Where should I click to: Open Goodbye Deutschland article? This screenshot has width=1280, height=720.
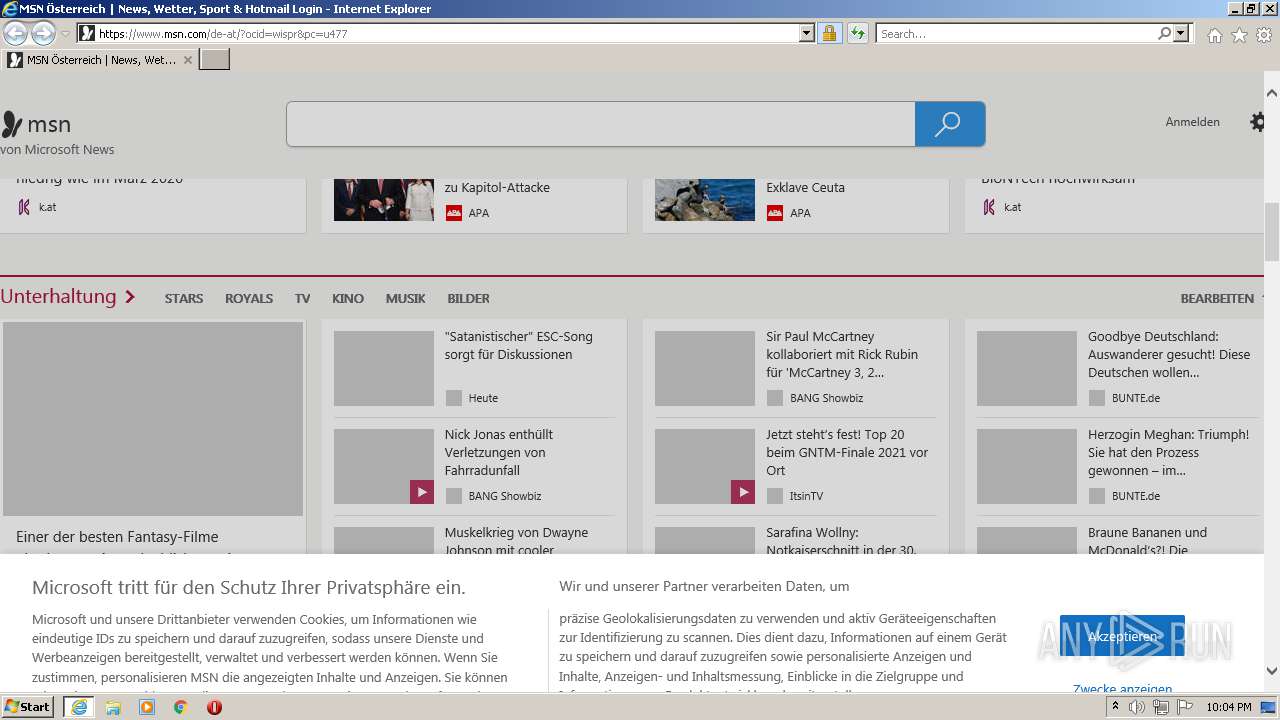(1169, 354)
